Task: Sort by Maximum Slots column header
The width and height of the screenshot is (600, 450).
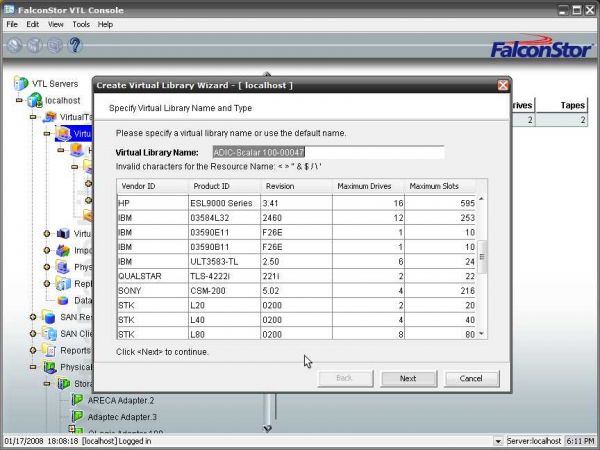Action: tap(440, 186)
